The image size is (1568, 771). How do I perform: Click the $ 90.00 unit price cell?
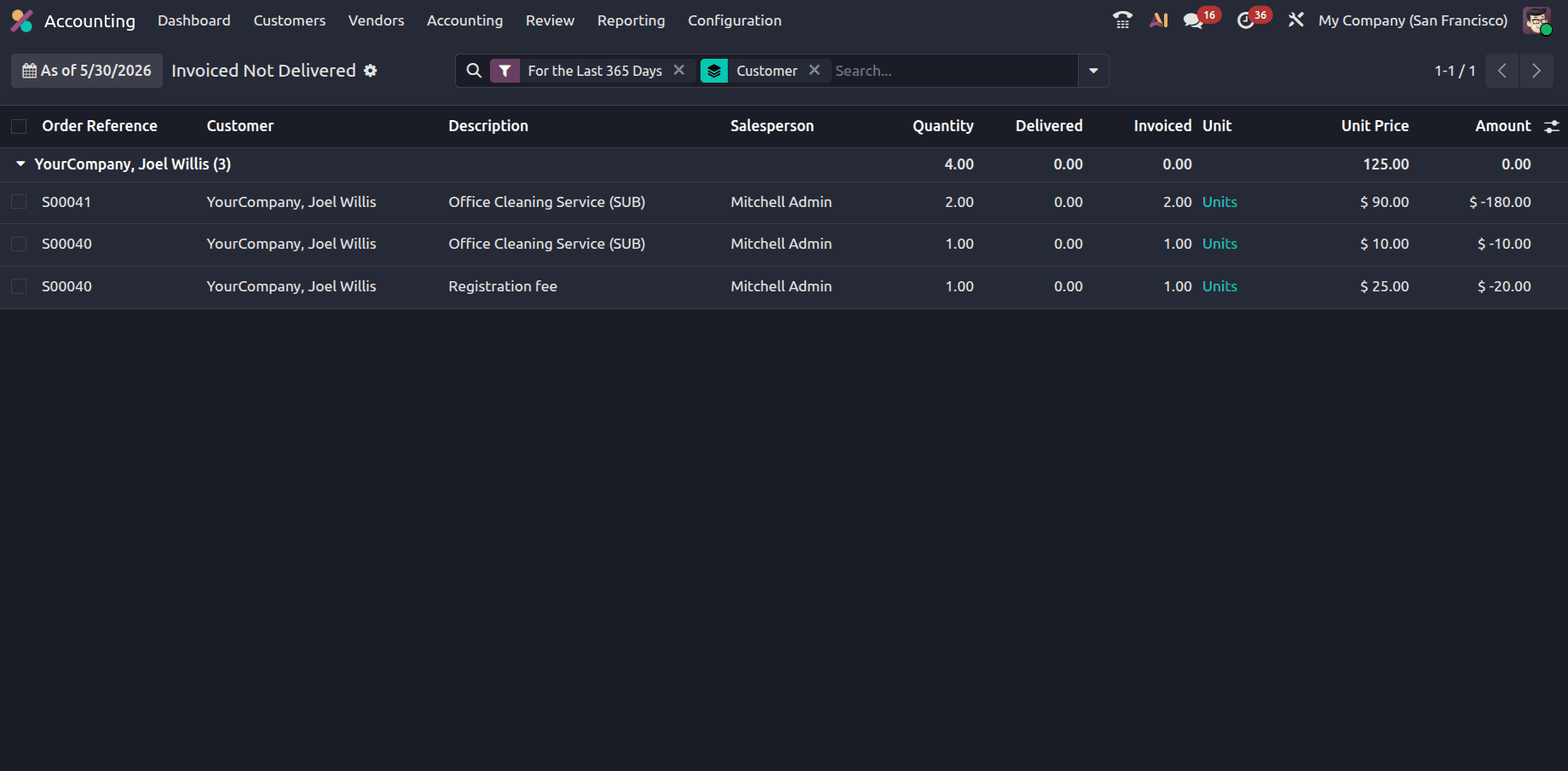[1385, 202]
